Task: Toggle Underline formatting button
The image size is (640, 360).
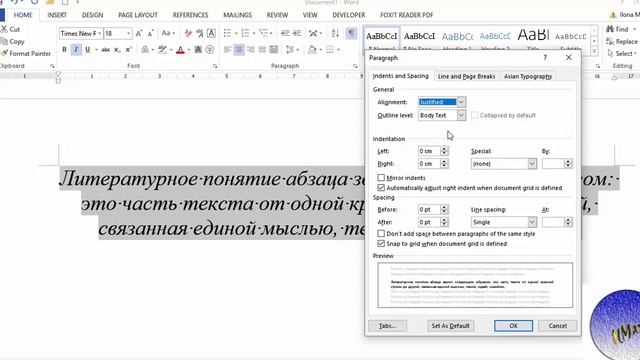Action: point(87,50)
